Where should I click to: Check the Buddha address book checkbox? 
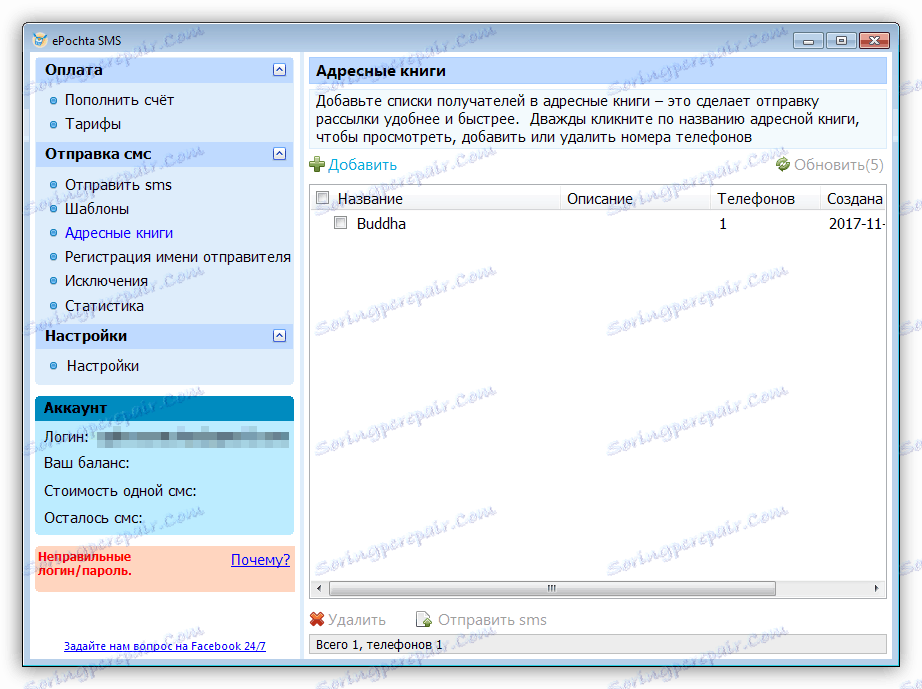click(x=340, y=223)
